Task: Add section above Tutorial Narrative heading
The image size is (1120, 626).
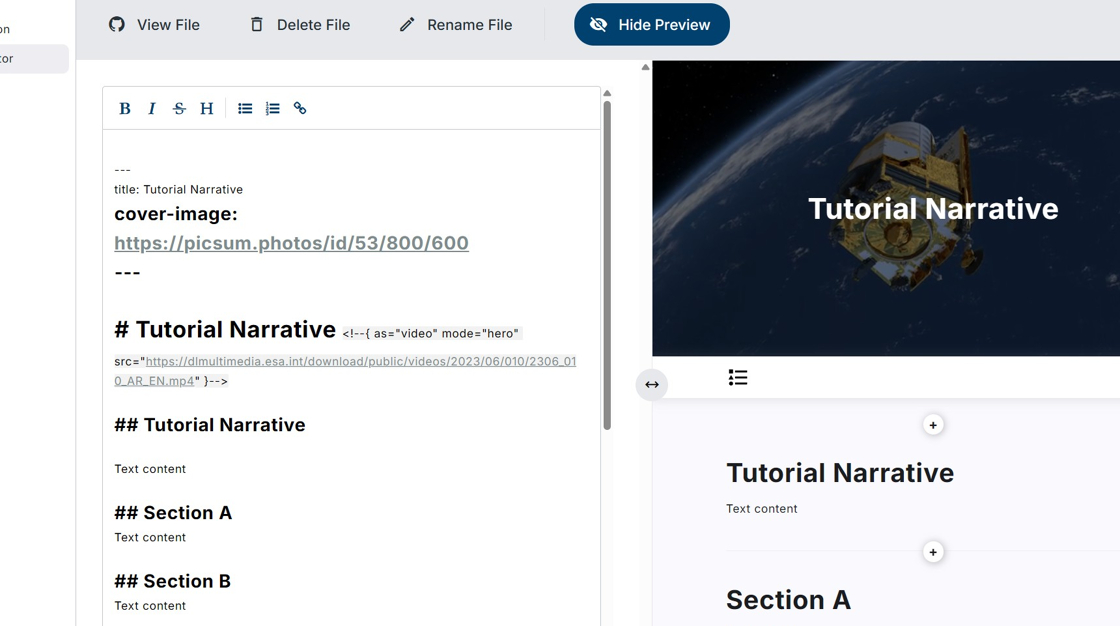Action: pyautogui.click(x=933, y=425)
